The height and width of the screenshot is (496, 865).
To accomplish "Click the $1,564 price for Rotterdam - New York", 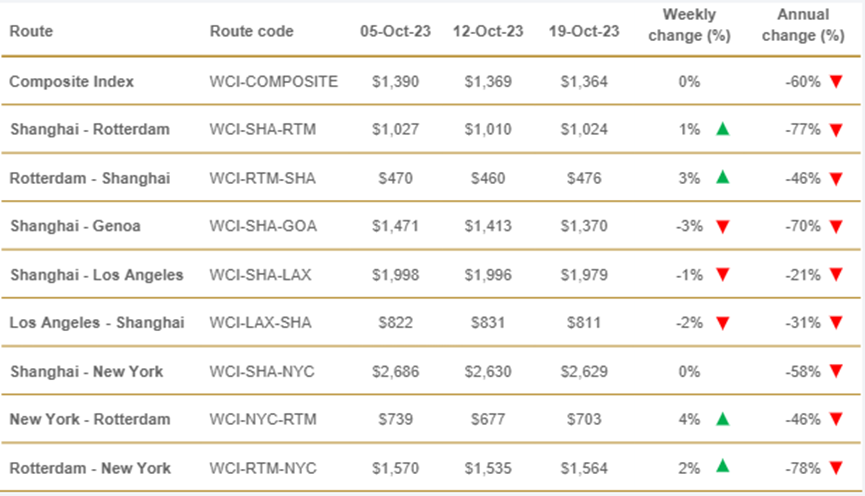I will pyautogui.click(x=584, y=468).
